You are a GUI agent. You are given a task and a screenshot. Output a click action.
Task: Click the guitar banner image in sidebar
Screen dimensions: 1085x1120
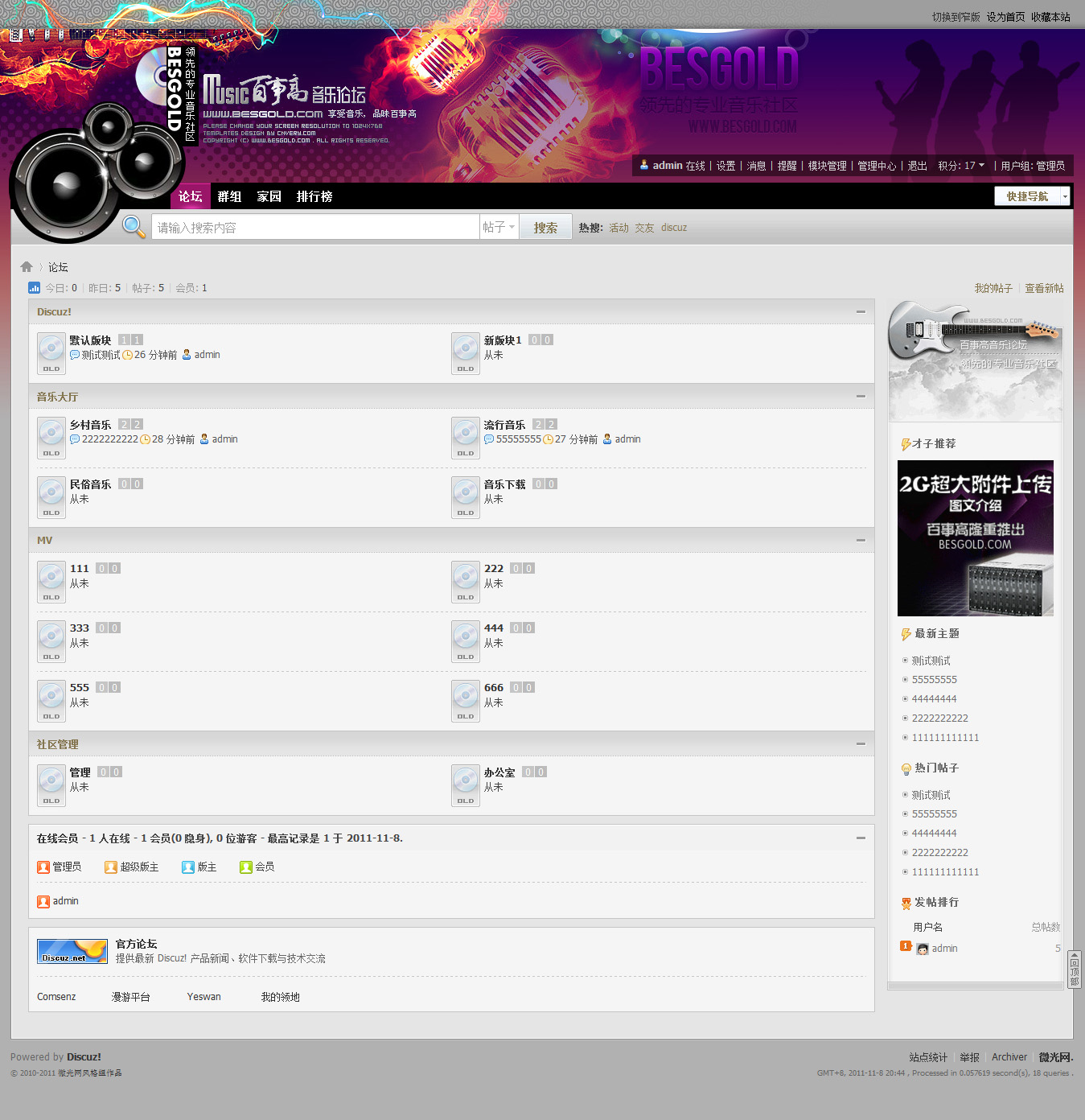pos(976,360)
